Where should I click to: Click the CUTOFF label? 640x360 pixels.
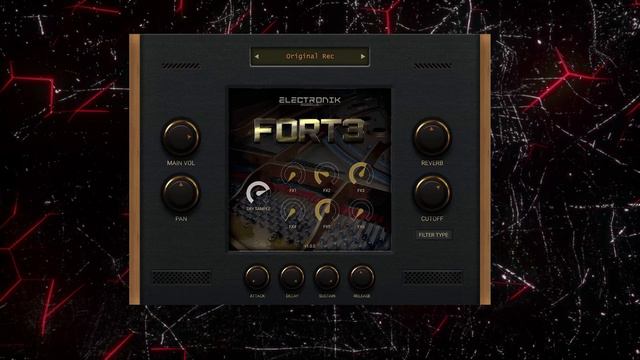click(x=432, y=219)
